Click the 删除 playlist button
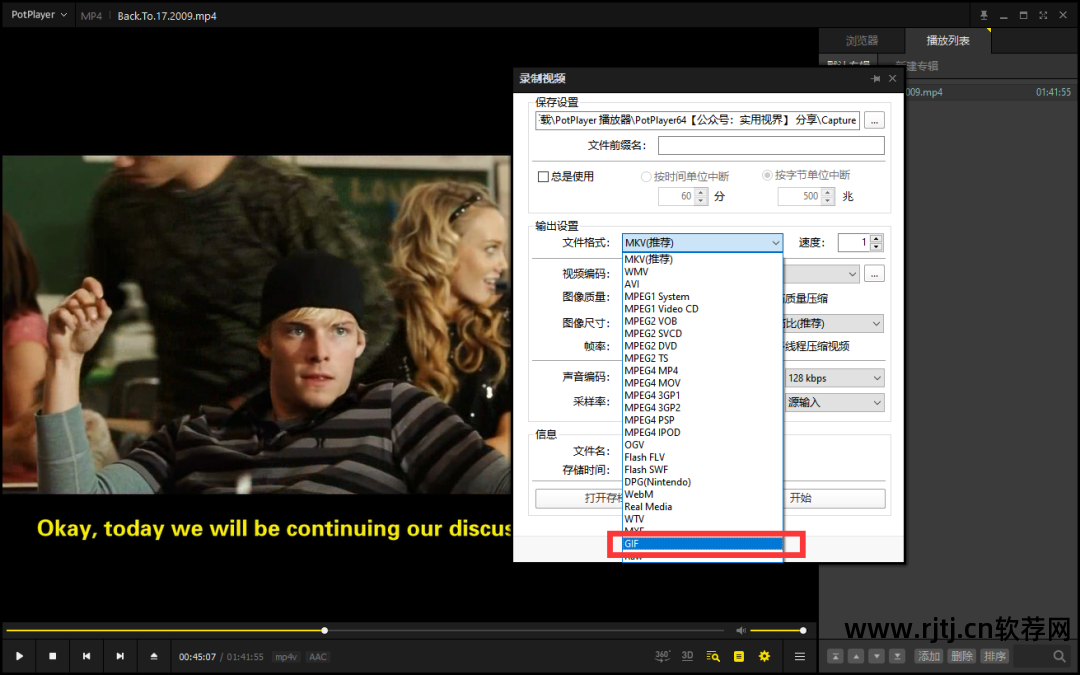This screenshot has height=675, width=1080. [962, 656]
